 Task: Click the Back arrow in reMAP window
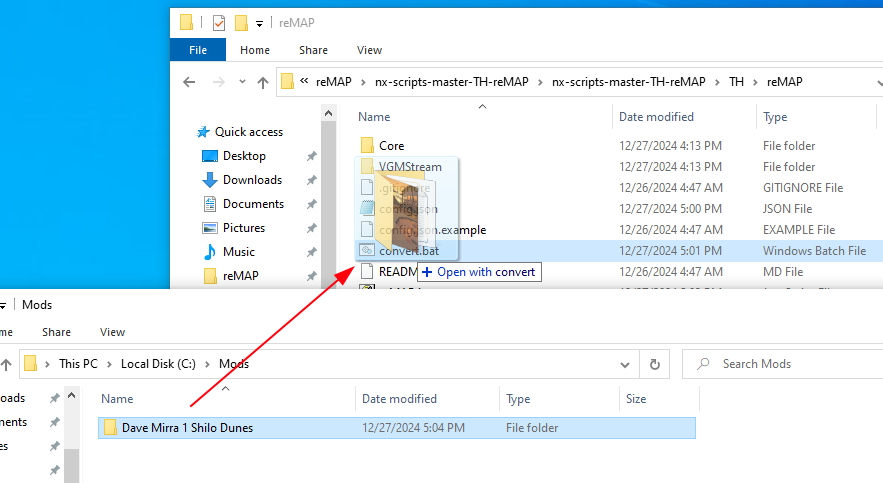pos(188,82)
